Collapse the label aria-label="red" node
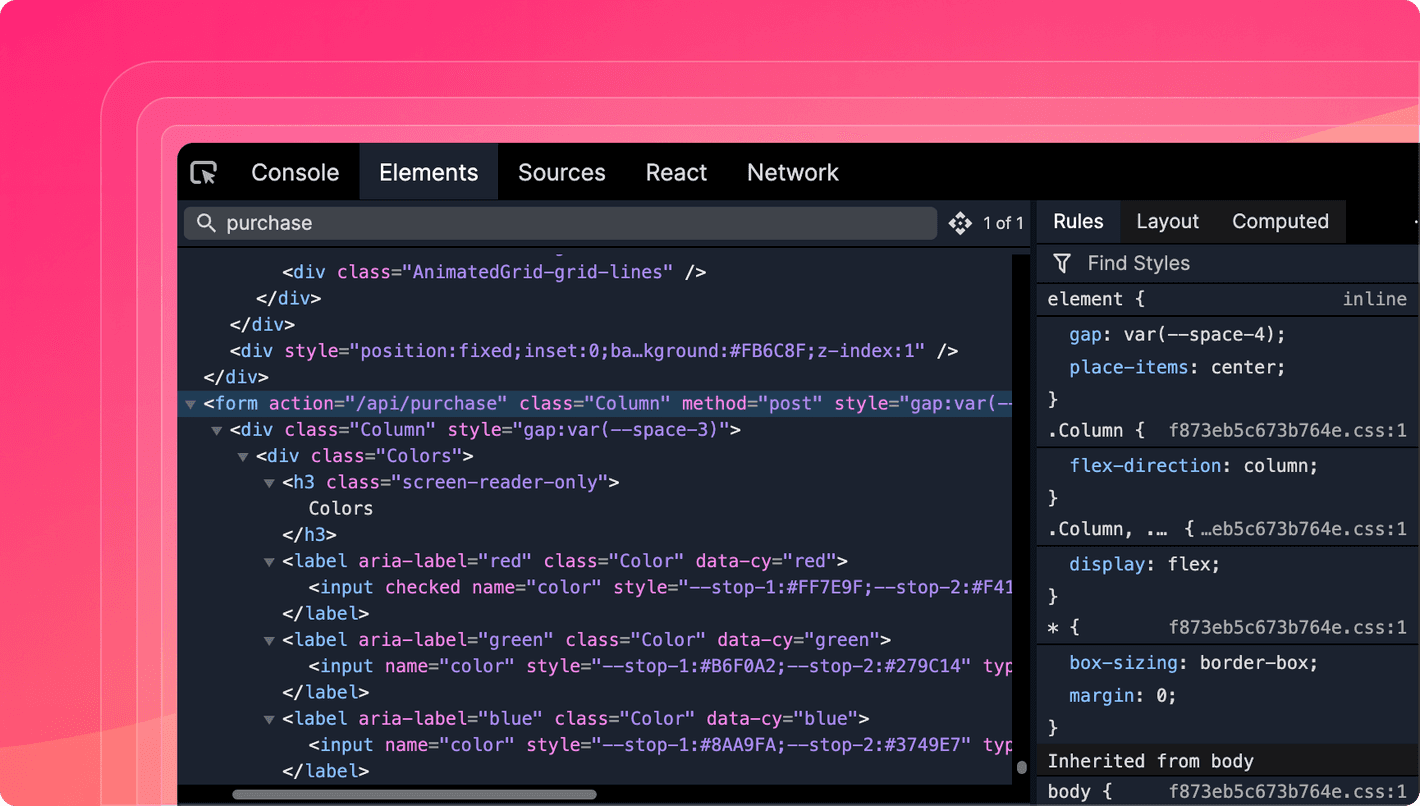 pyautogui.click(x=269, y=562)
